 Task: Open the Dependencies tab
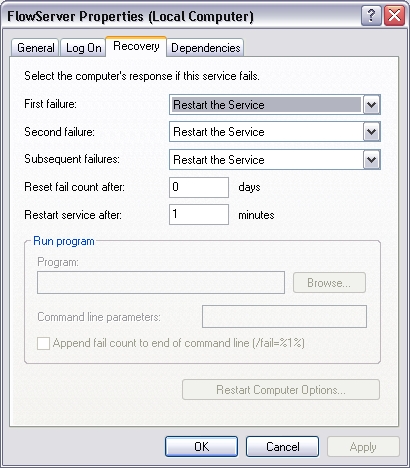(x=205, y=48)
